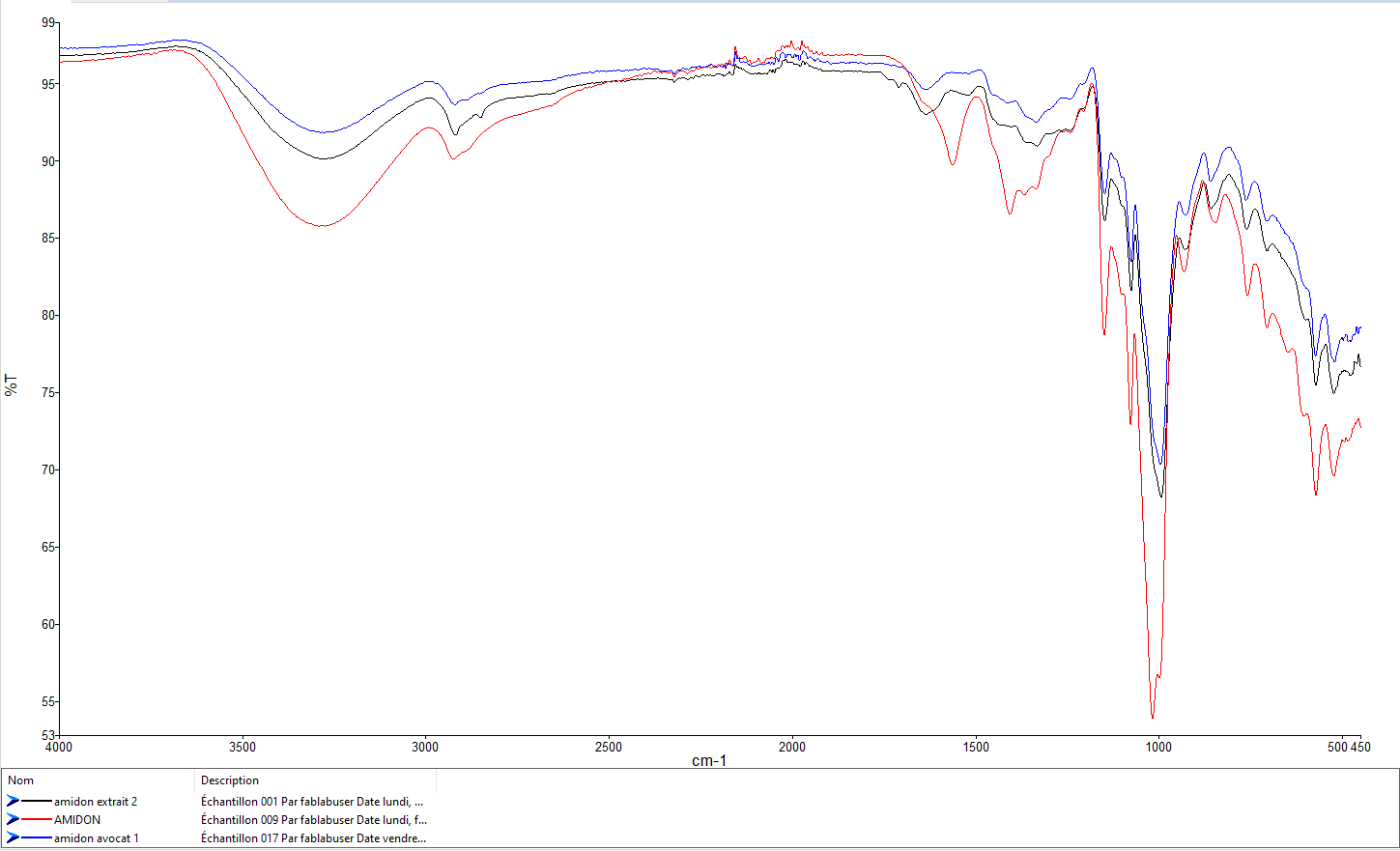Image resolution: width=1400 pixels, height=851 pixels.
Task: Click the 450 end value on the x-axis
Action: (x=1360, y=747)
